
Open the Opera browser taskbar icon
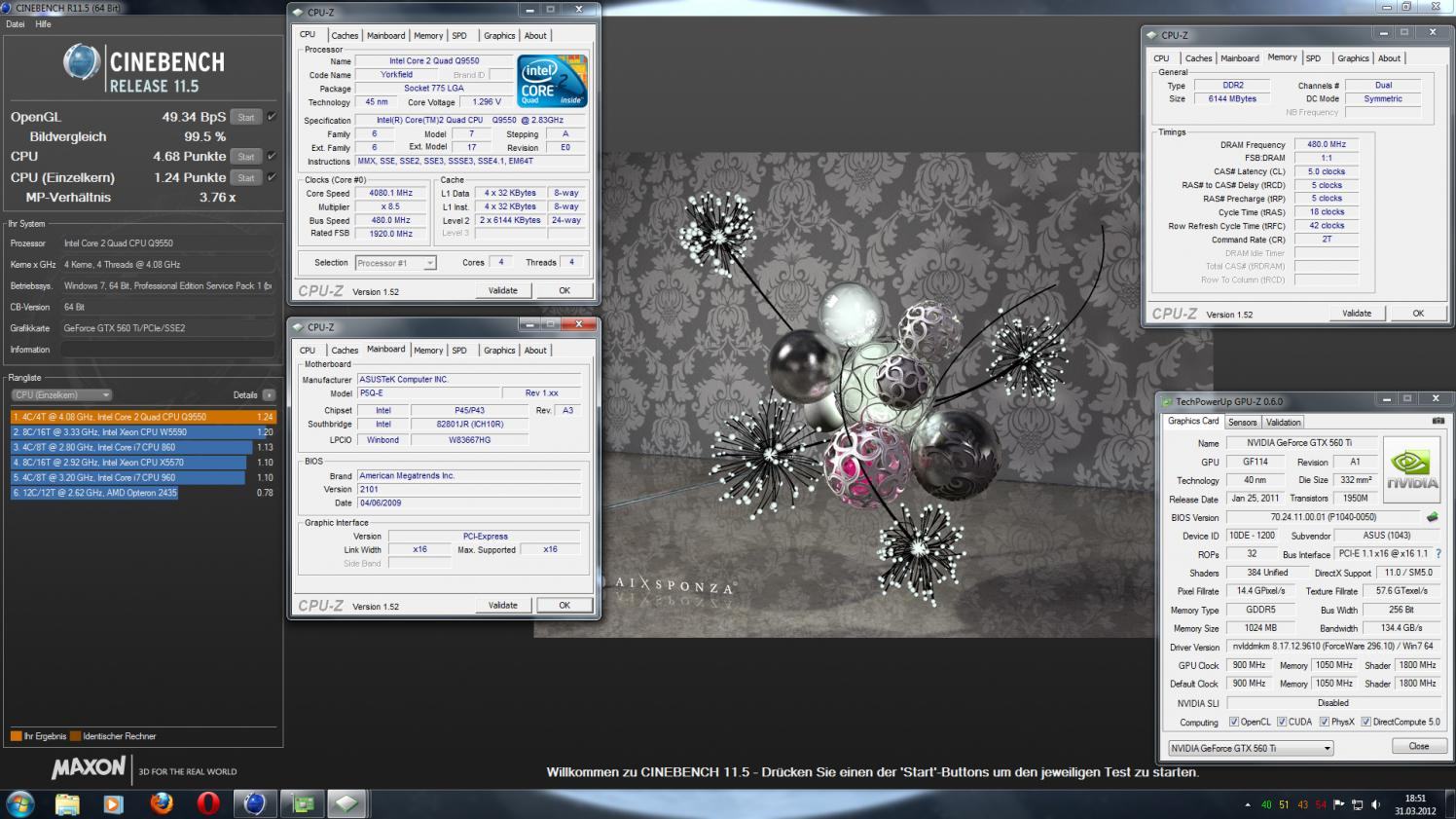pyautogui.click(x=207, y=803)
